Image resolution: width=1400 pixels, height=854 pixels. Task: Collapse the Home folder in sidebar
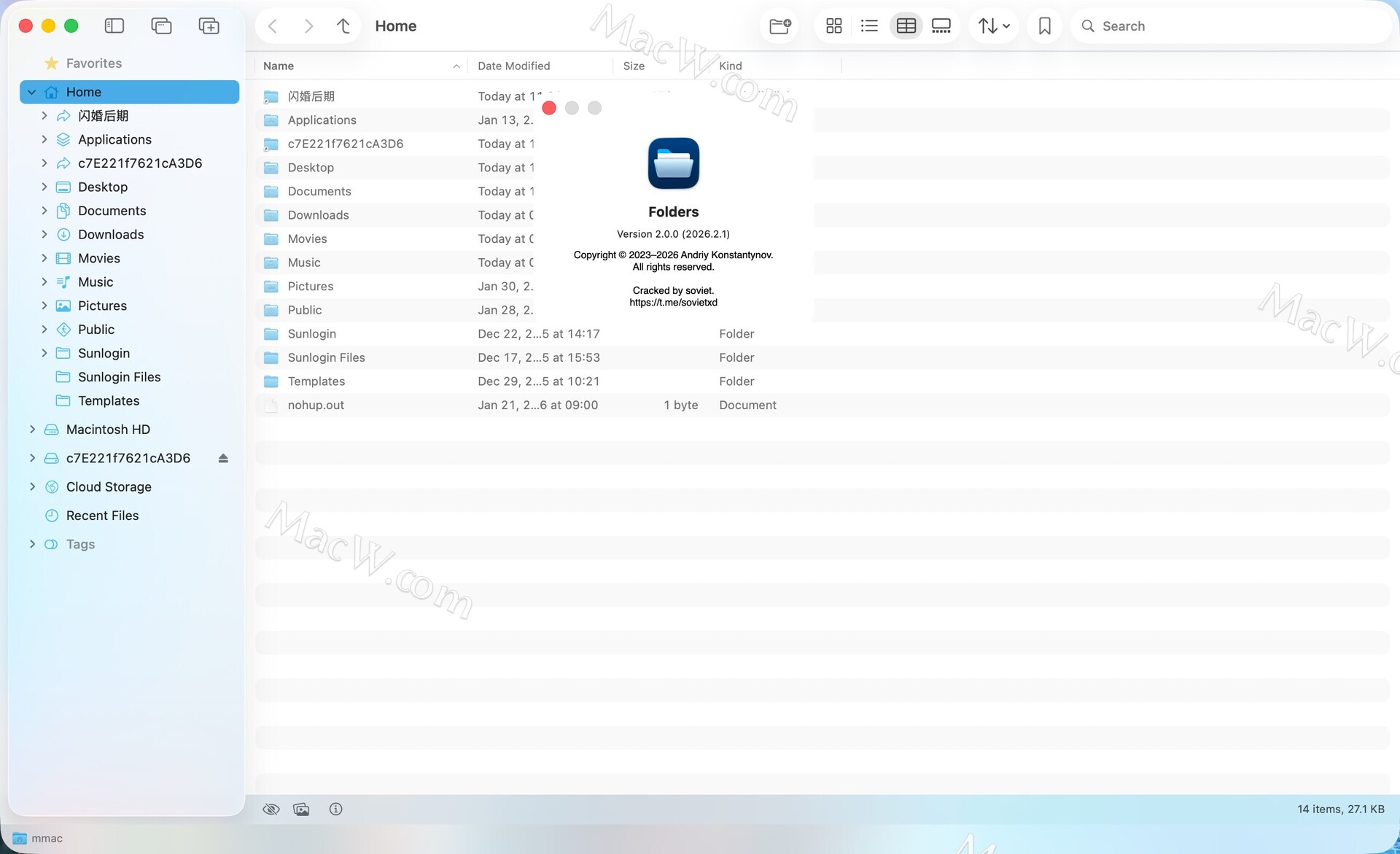click(32, 92)
